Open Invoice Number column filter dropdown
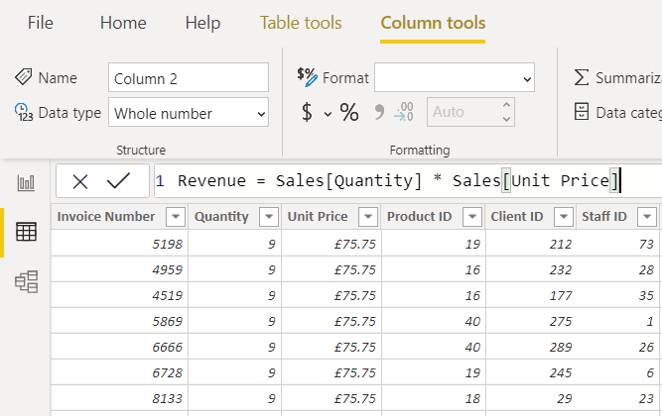Image resolution: width=662 pixels, height=416 pixels. click(x=175, y=217)
